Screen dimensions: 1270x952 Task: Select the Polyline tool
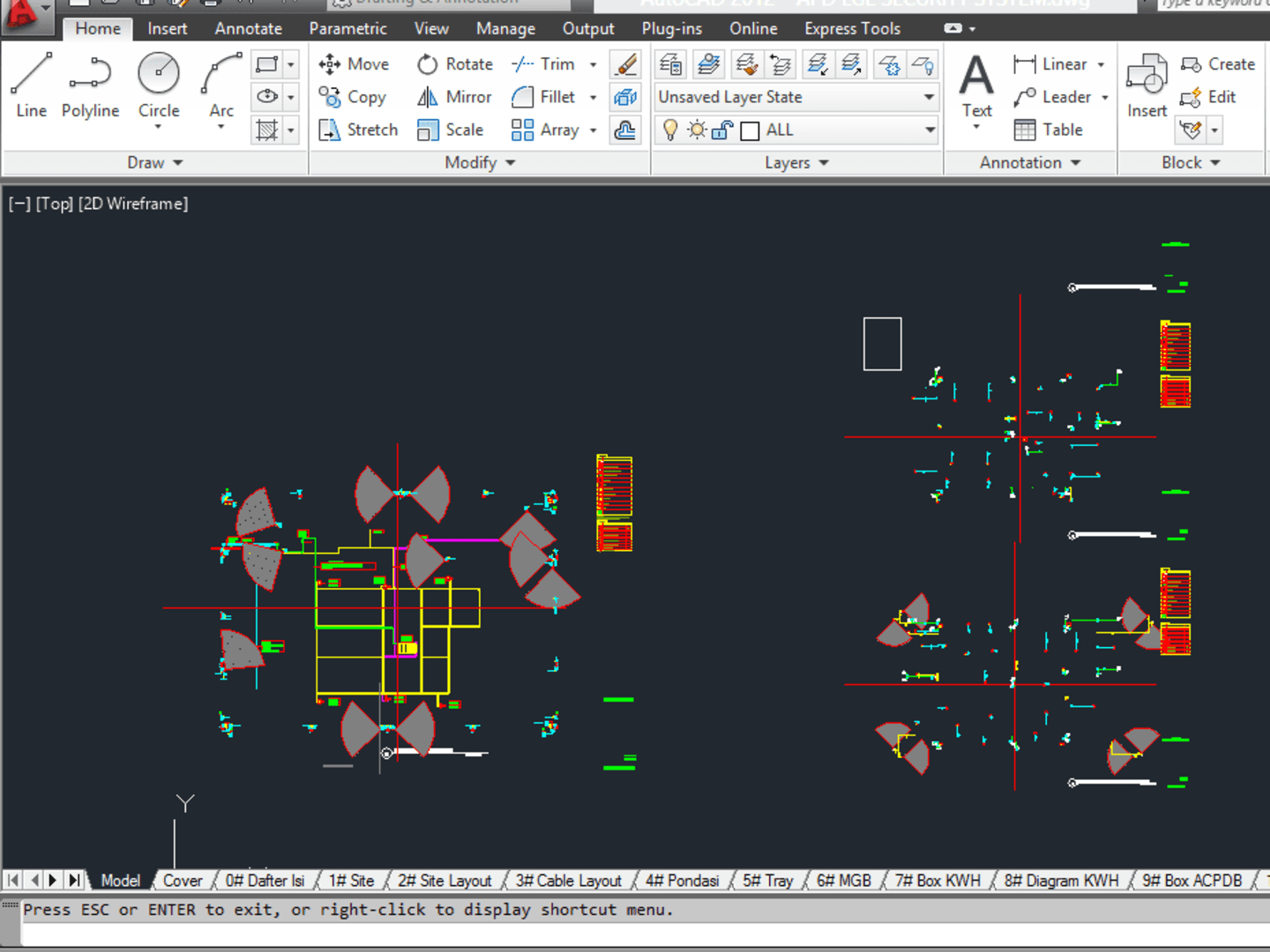(x=90, y=86)
